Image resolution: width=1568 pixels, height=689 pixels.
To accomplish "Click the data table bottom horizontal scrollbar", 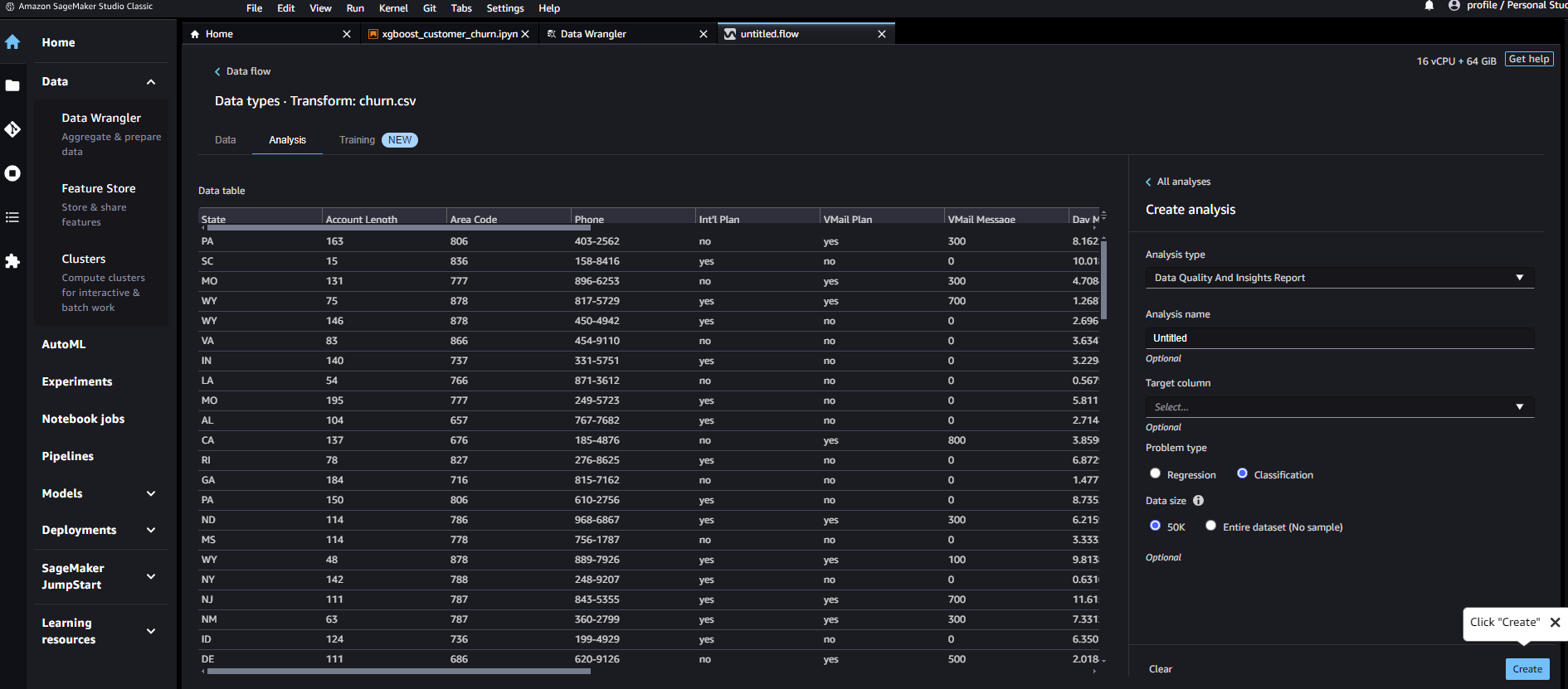I will [399, 672].
